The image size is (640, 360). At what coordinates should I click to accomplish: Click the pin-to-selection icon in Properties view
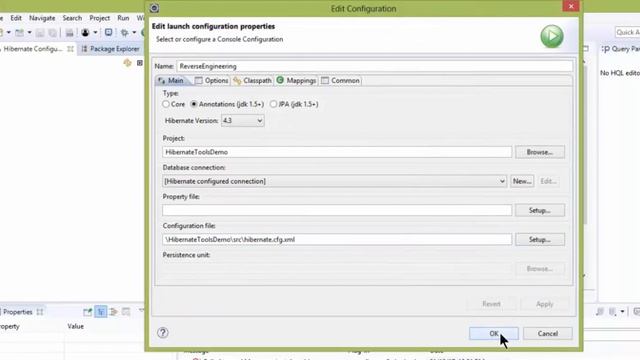88,312
